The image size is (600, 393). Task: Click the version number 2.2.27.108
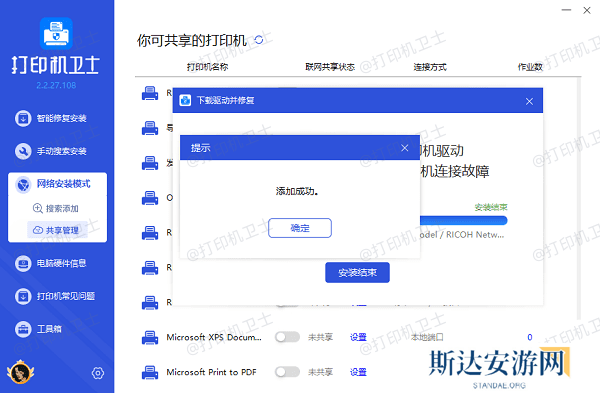click(56, 85)
